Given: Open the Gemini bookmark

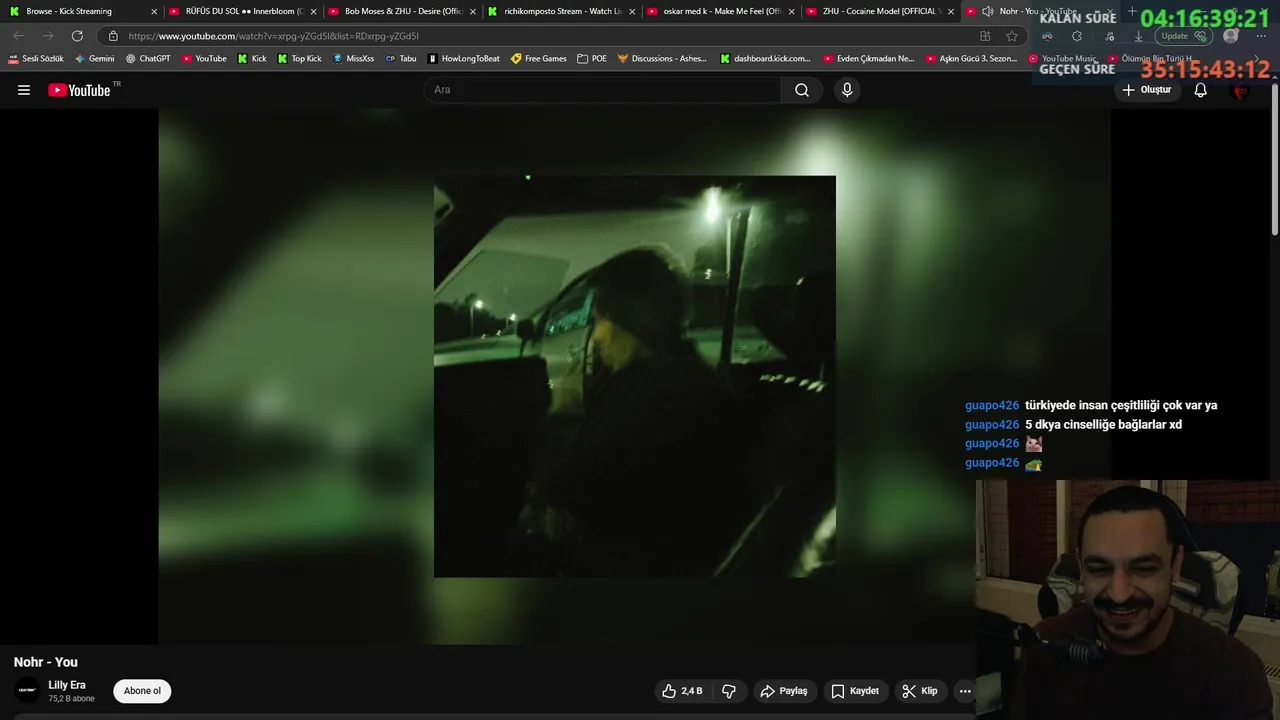Looking at the screenshot, I should (x=95, y=59).
